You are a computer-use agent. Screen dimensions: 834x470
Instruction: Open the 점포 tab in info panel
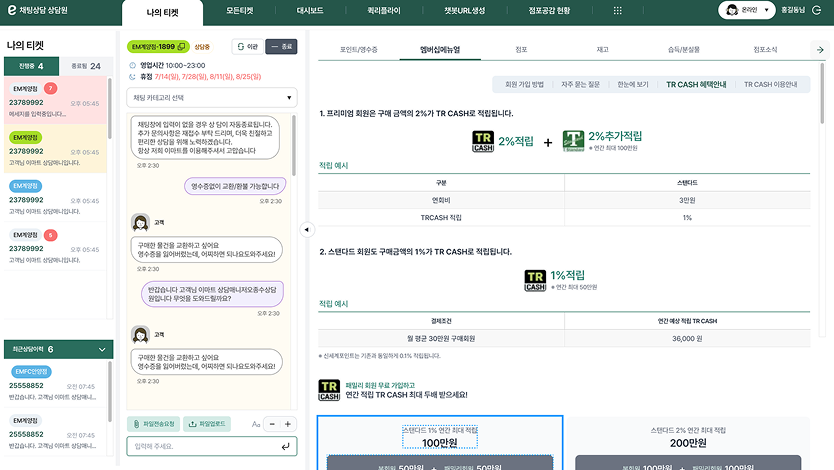(x=521, y=49)
